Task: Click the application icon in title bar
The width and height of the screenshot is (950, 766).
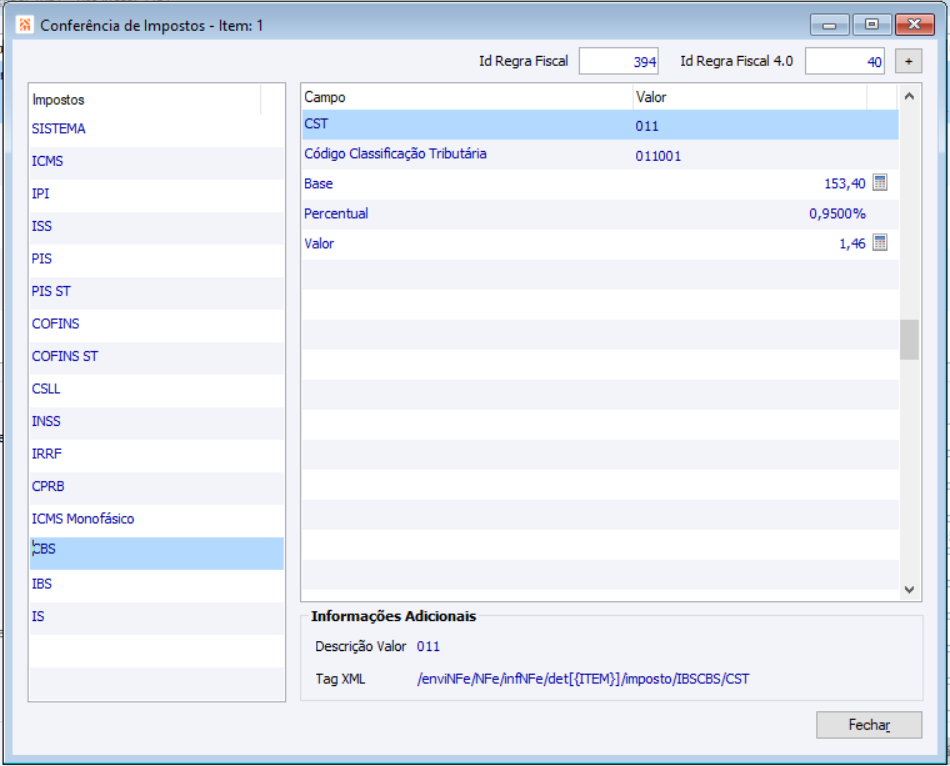Action: point(25,25)
